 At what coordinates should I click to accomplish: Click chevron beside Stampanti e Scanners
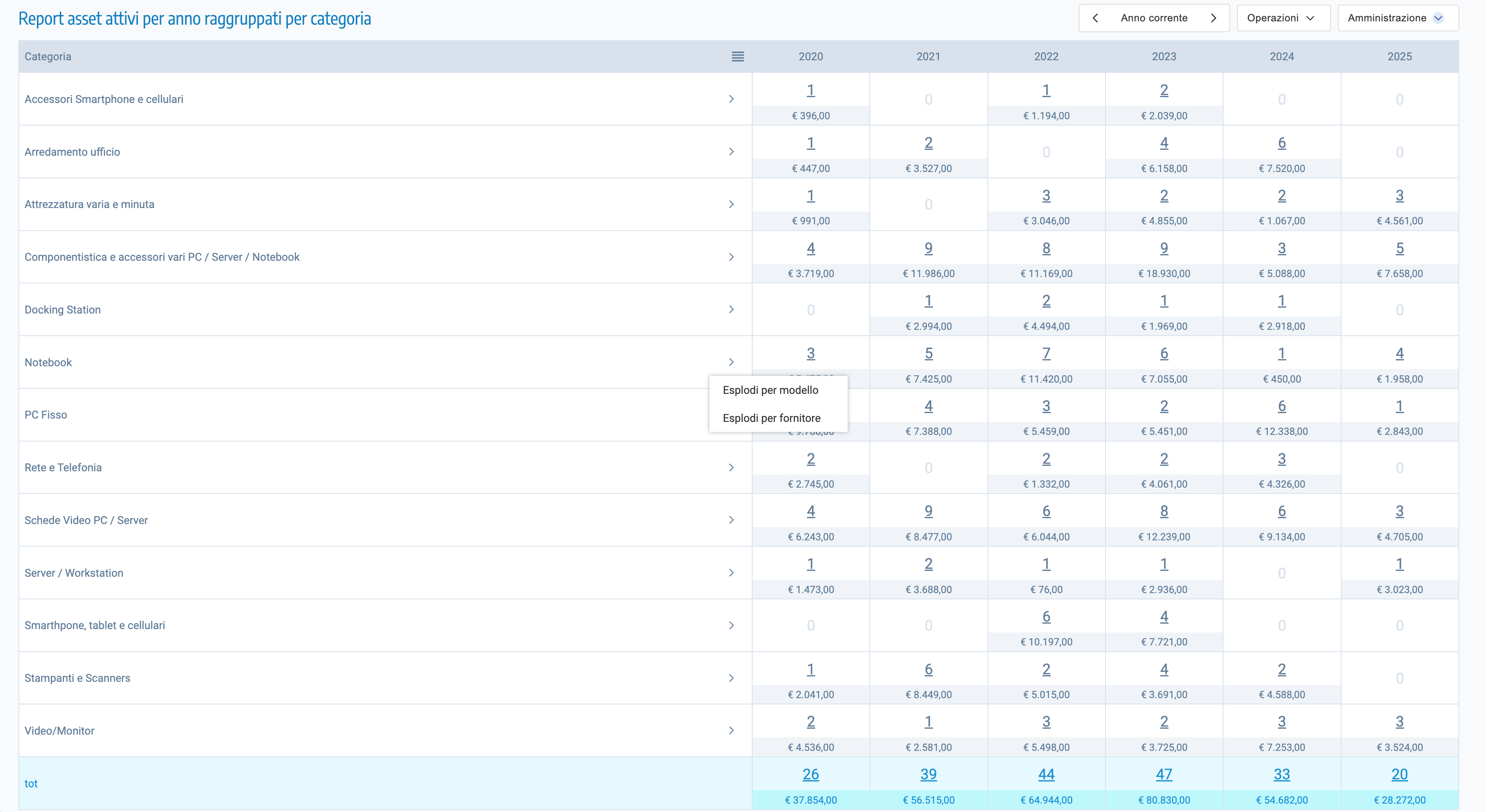coord(731,678)
